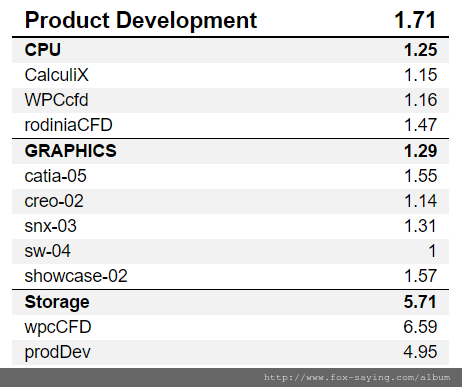The height and width of the screenshot is (387, 462).
Task: Select the CalculiX row
Action: point(230,75)
